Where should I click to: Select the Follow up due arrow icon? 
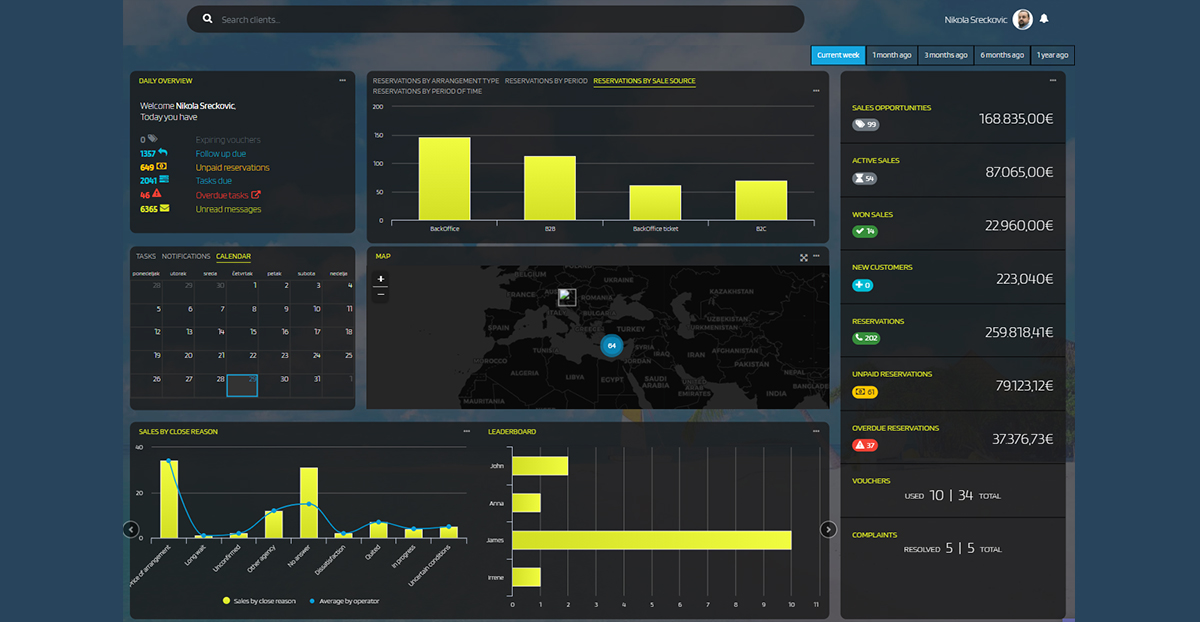tap(163, 154)
